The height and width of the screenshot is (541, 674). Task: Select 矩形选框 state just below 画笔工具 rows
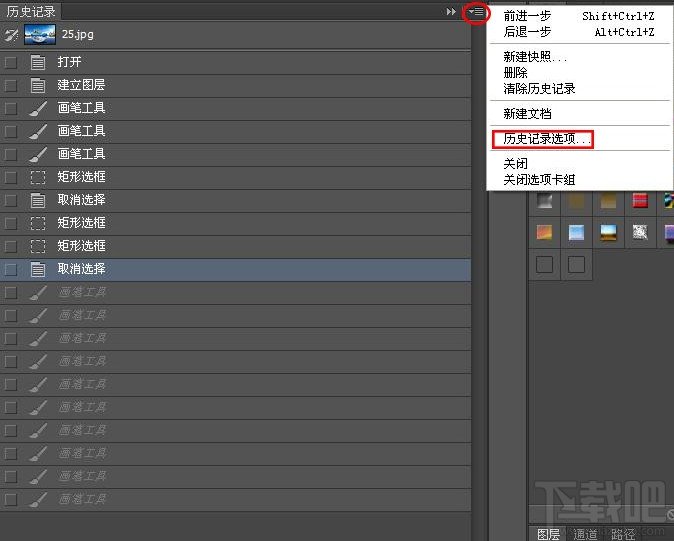click(x=236, y=177)
